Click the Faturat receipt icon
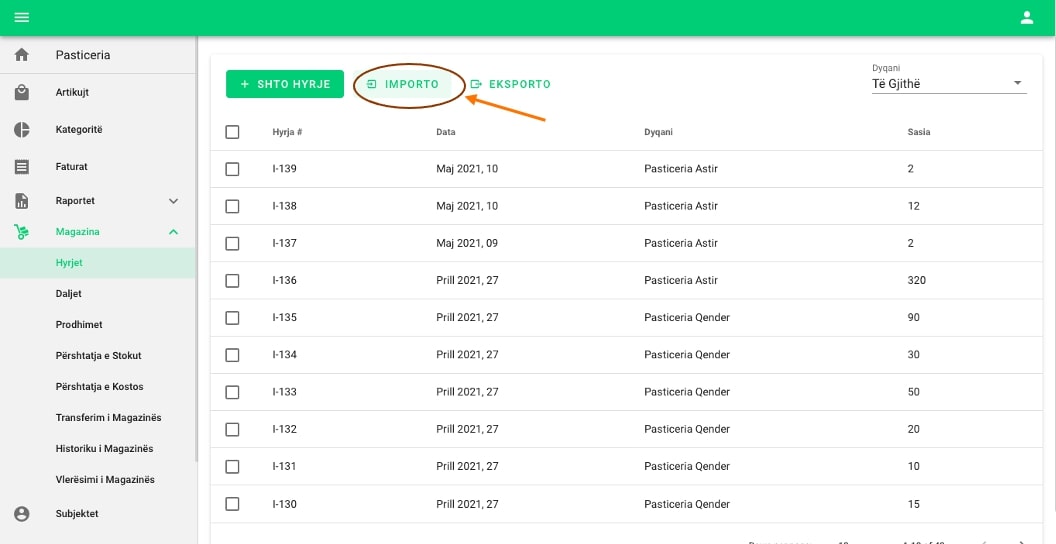 pyautogui.click(x=22, y=167)
